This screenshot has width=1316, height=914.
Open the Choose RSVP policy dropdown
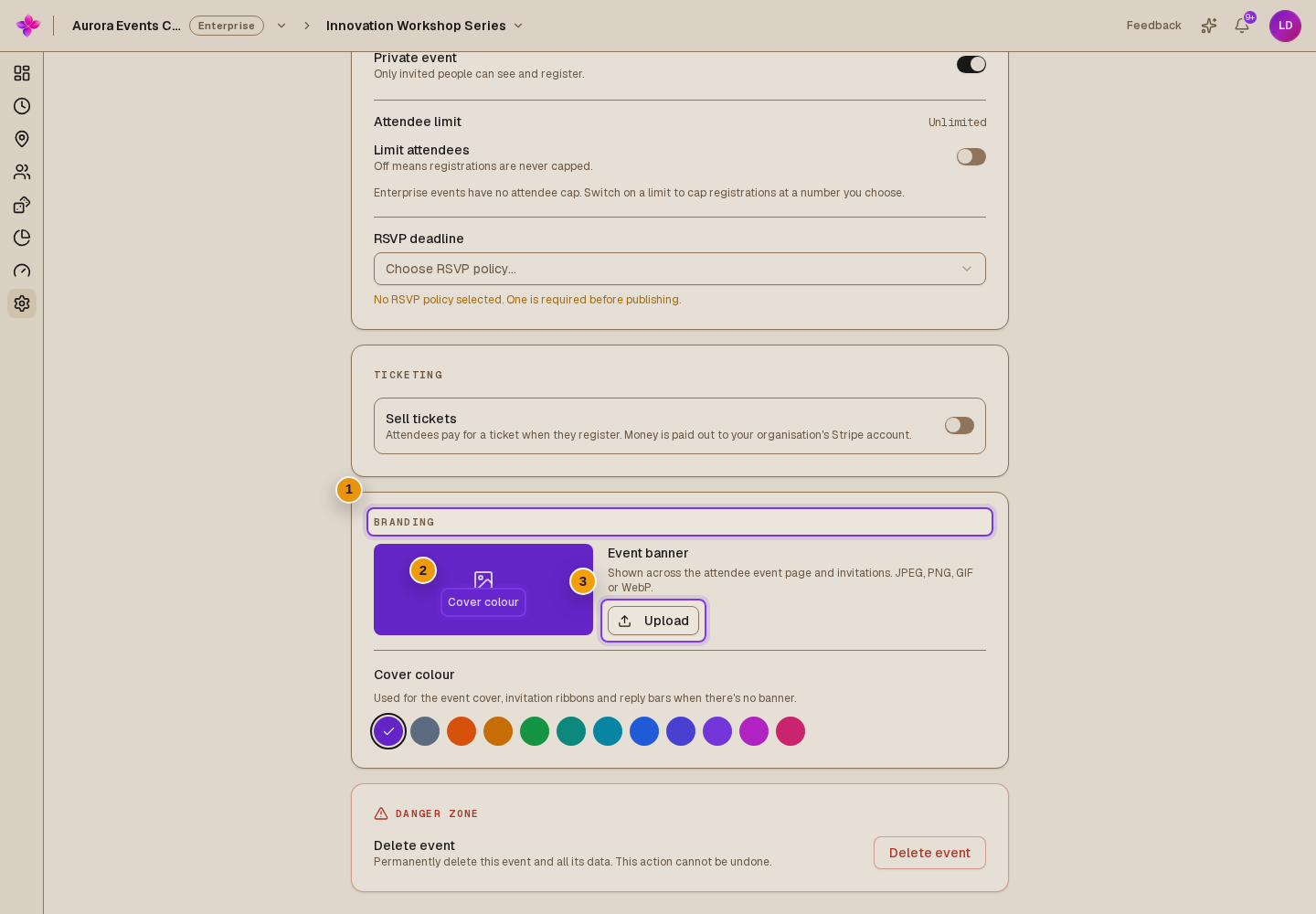coord(680,269)
